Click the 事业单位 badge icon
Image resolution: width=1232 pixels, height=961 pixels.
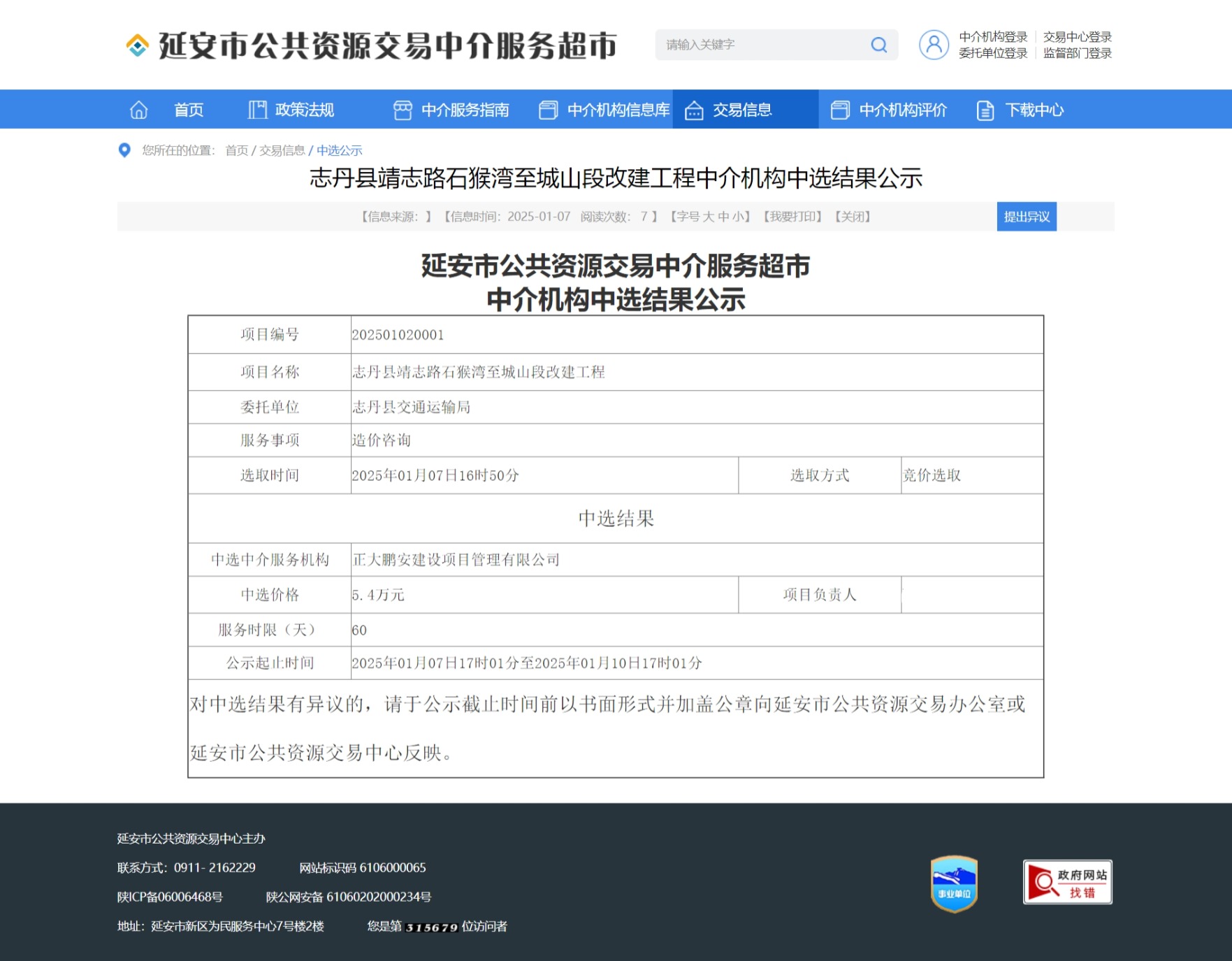[954, 883]
